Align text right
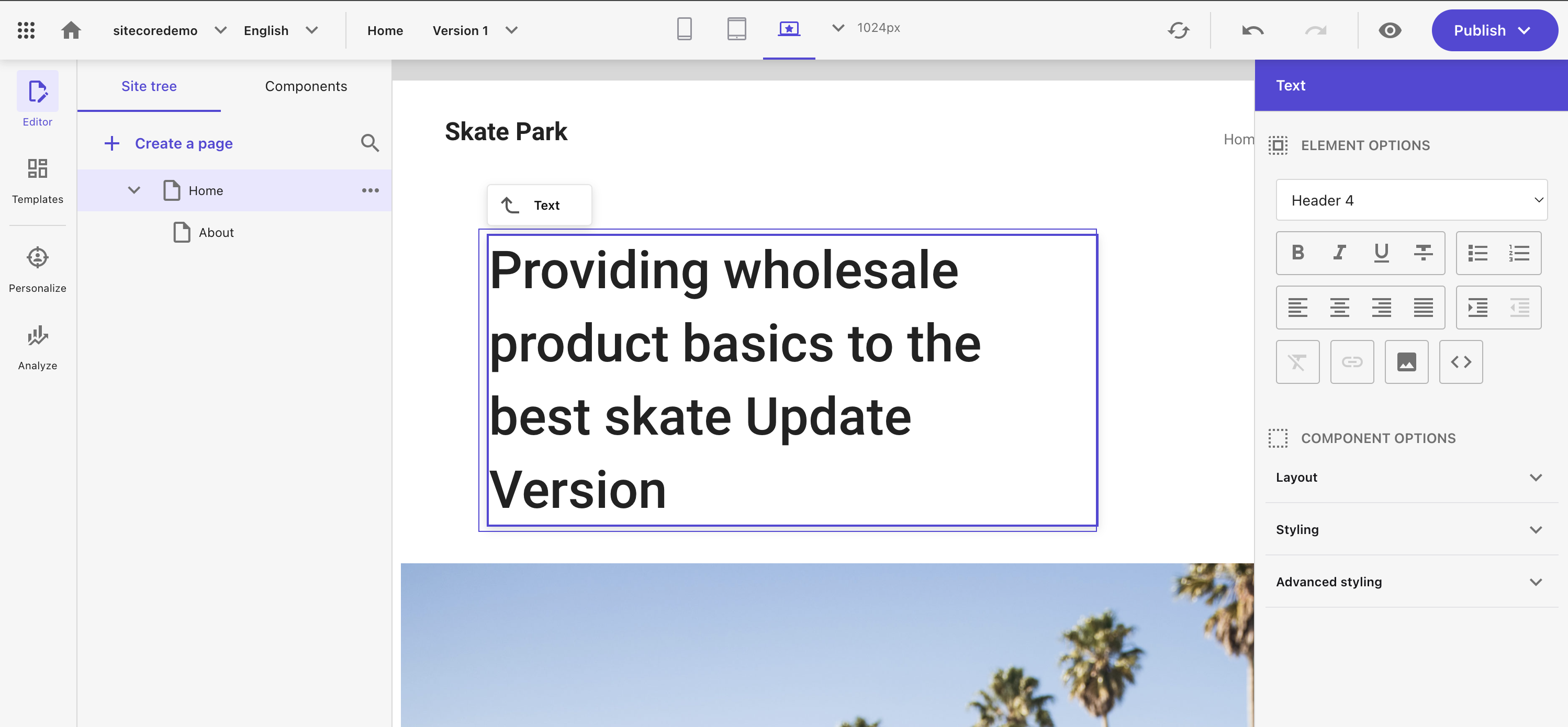This screenshot has width=1568, height=727. [1381, 307]
